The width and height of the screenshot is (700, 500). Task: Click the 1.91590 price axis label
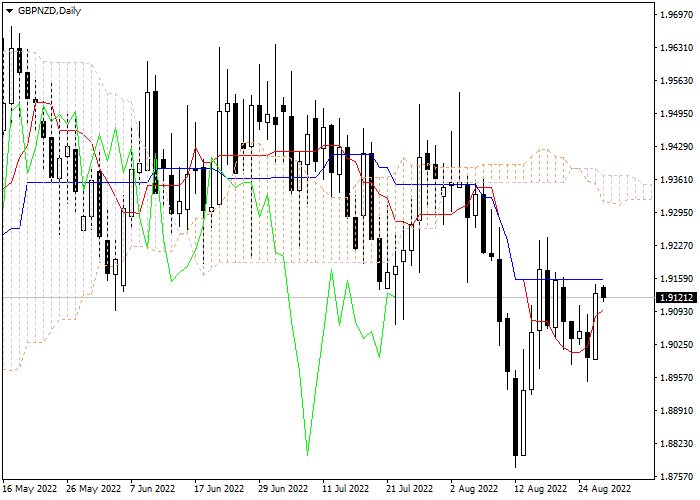(676, 279)
